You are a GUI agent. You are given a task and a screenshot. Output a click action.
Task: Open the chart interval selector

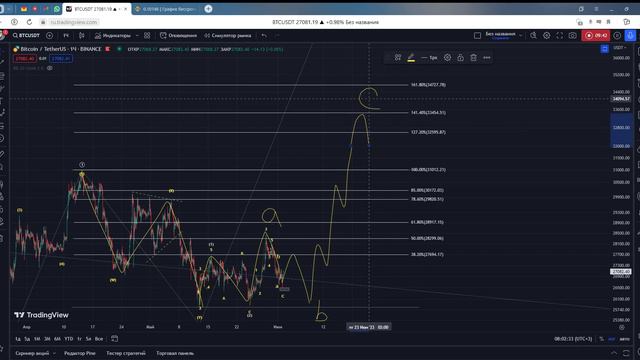pos(66,36)
